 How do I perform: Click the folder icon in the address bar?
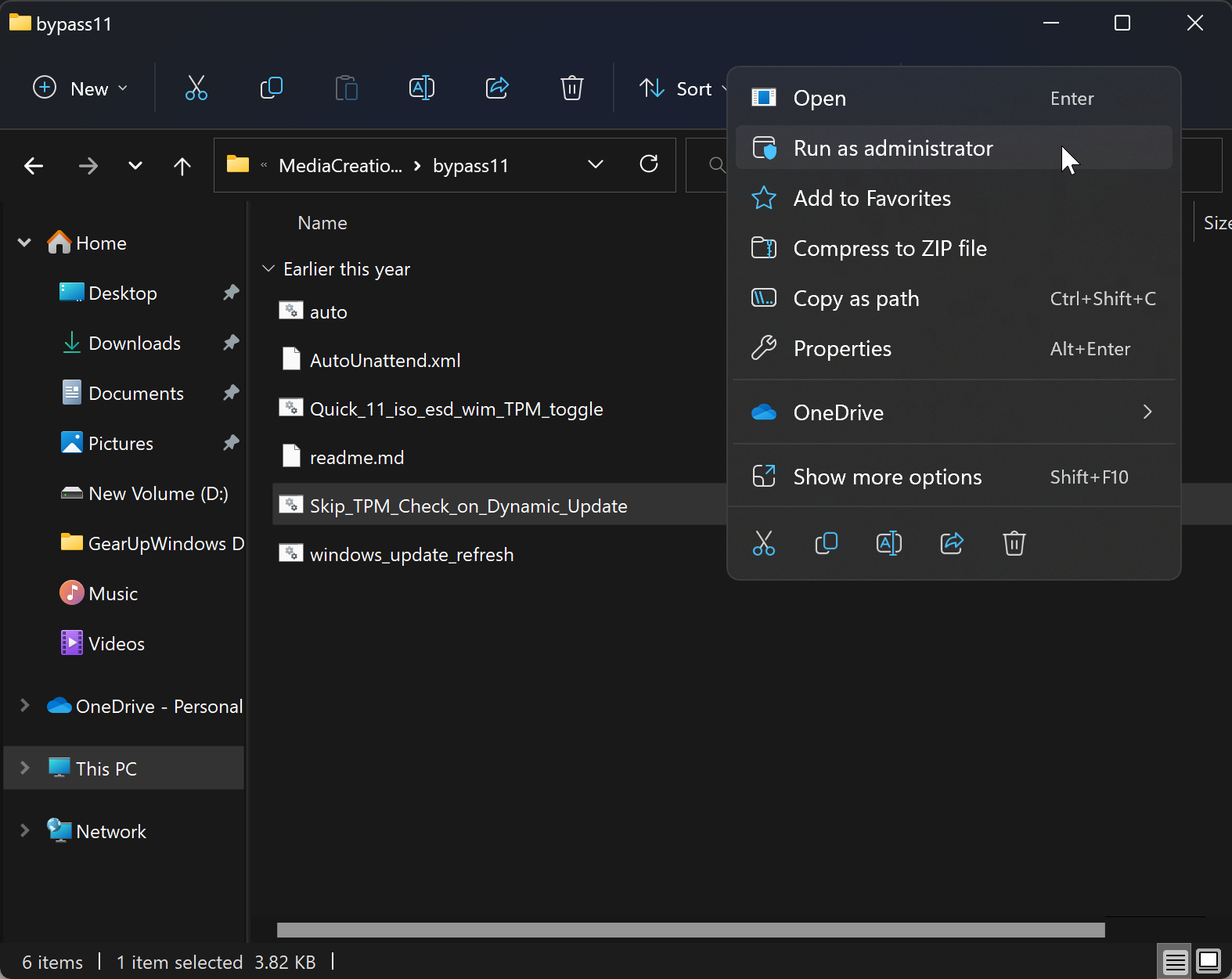238,164
